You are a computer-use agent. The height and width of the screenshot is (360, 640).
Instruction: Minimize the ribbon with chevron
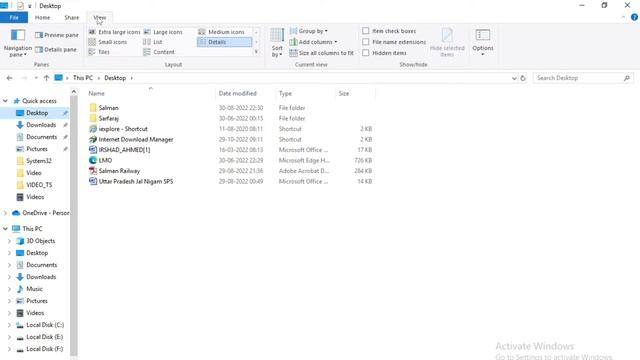pos(623,18)
